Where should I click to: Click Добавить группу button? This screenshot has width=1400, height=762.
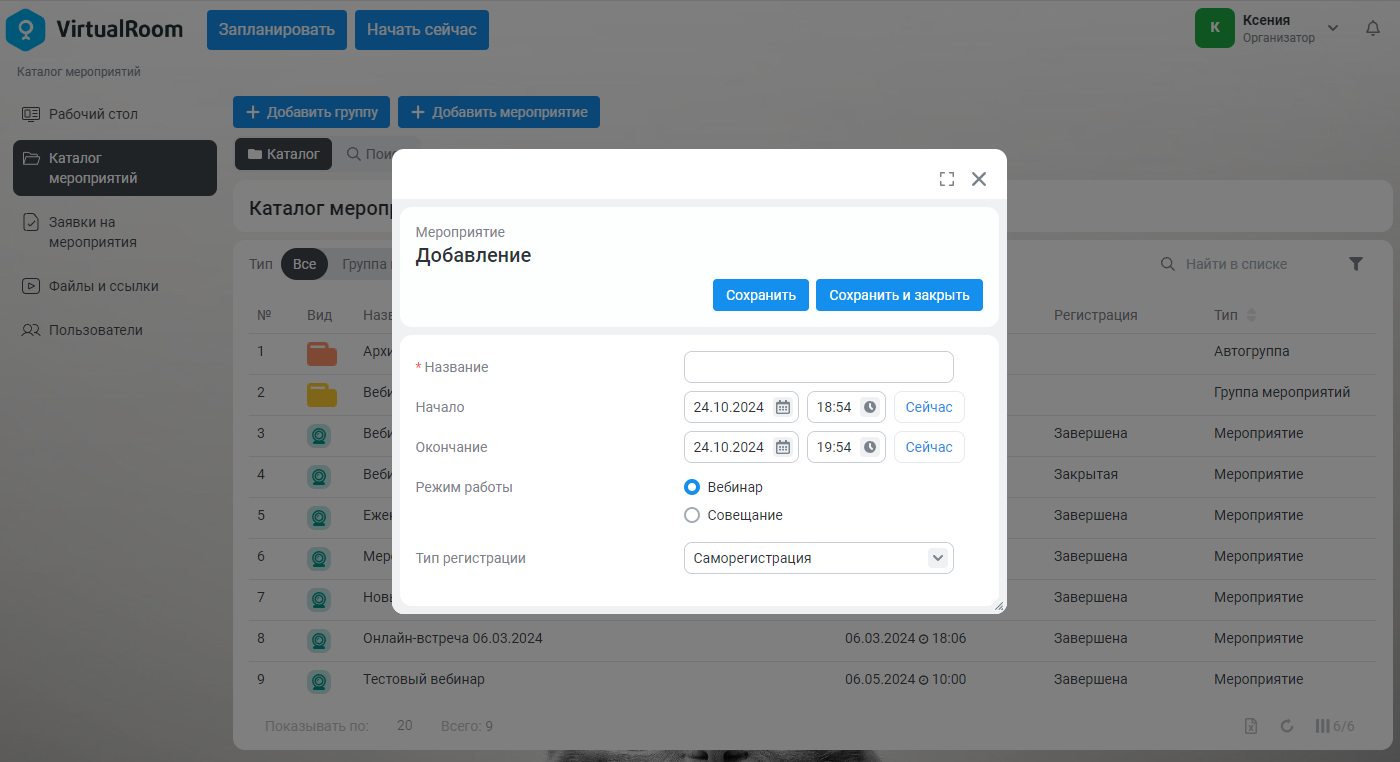pos(312,112)
